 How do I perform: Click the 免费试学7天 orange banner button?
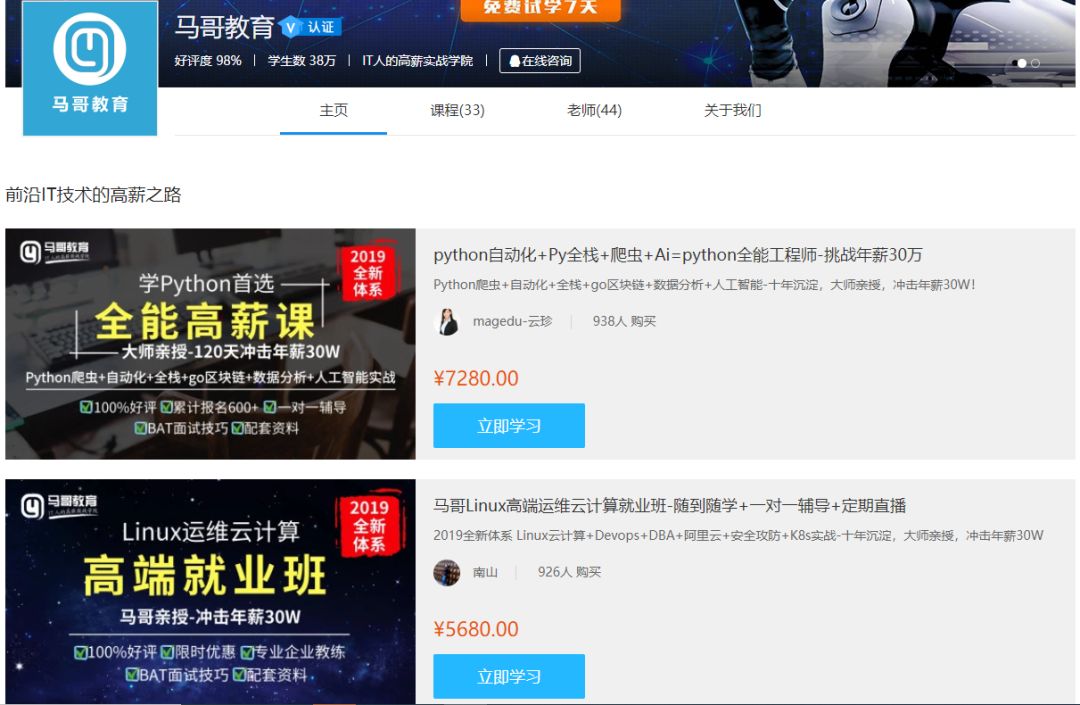(x=541, y=9)
